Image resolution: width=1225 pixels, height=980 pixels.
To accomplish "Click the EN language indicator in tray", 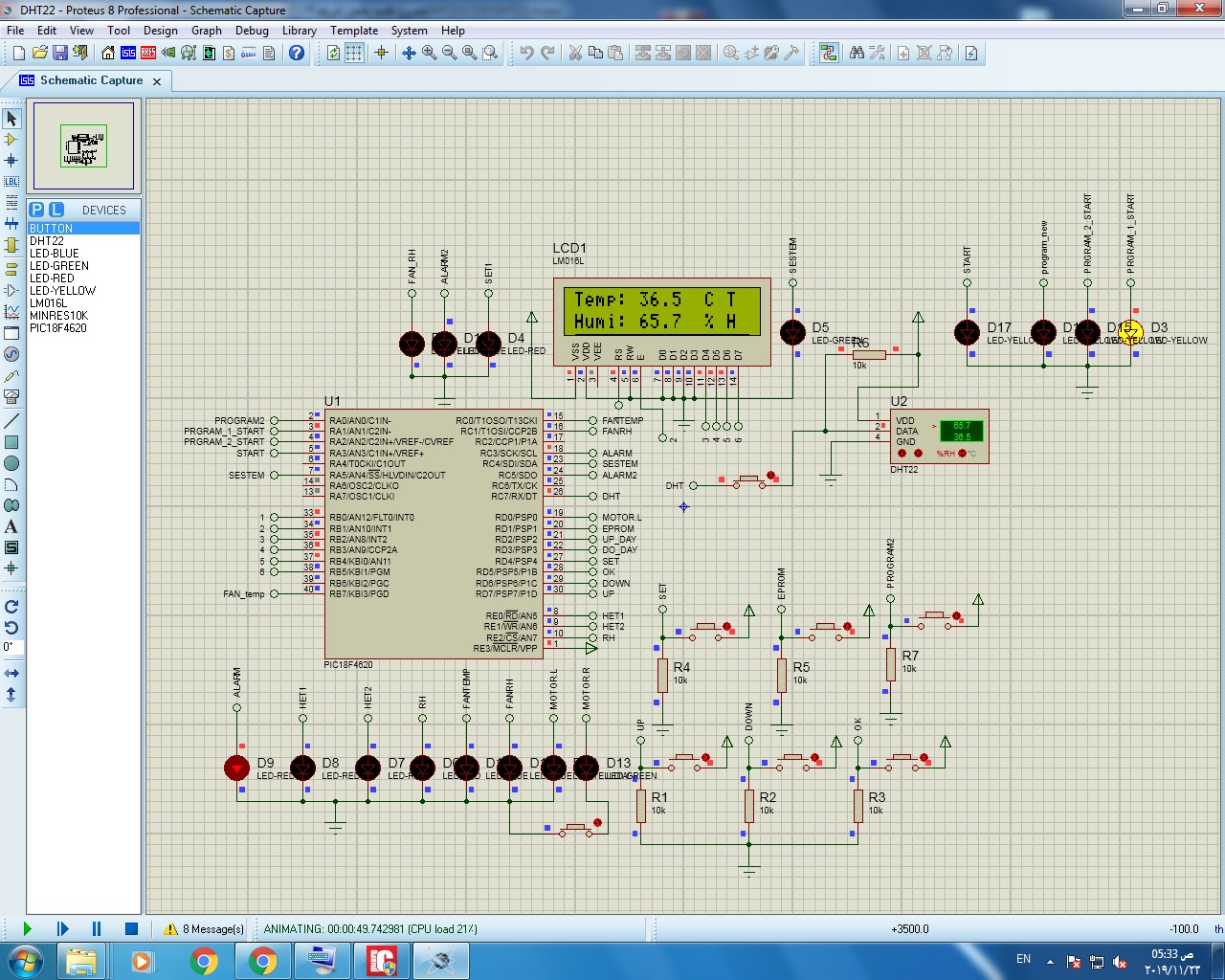I will pos(1023,959).
